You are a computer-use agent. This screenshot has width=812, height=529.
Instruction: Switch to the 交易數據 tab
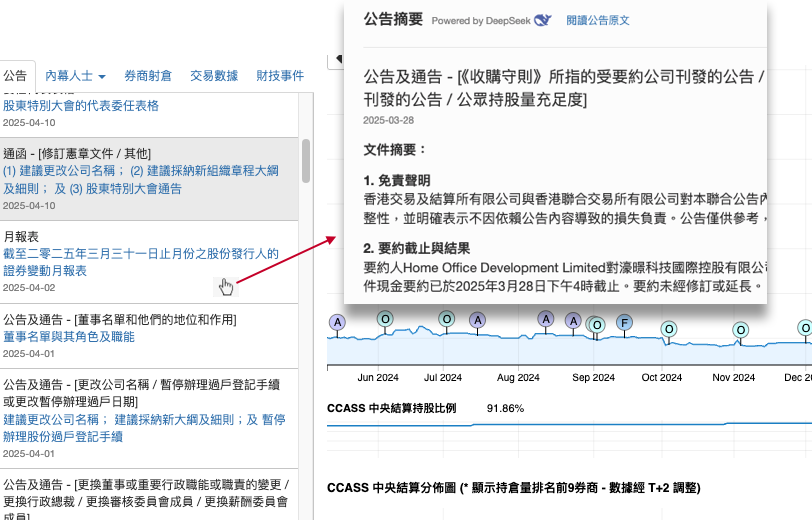pyautogui.click(x=214, y=76)
